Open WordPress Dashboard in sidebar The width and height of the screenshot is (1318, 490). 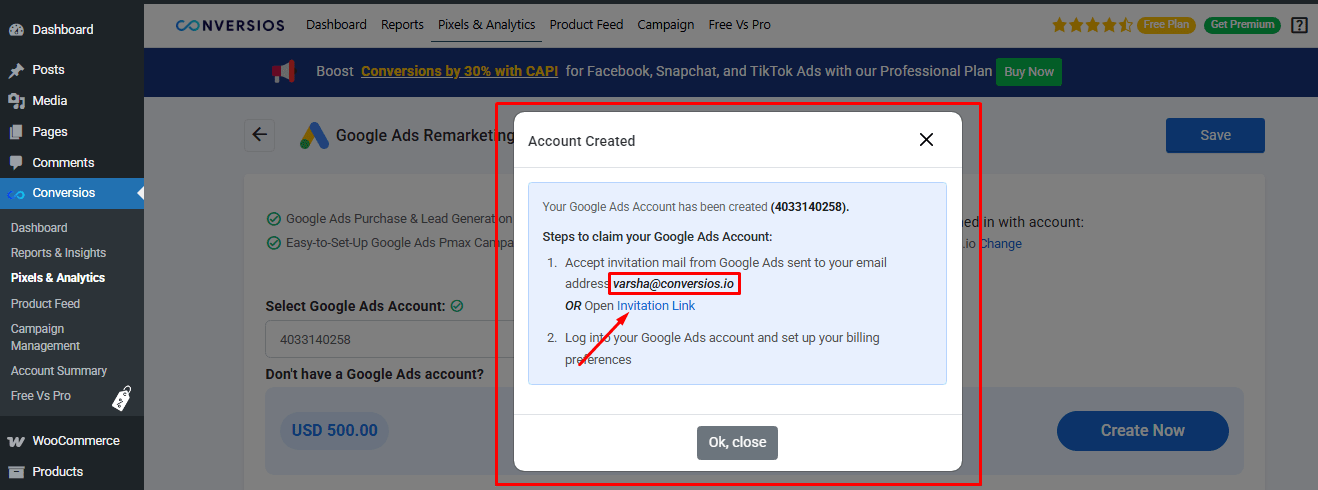click(x=62, y=30)
